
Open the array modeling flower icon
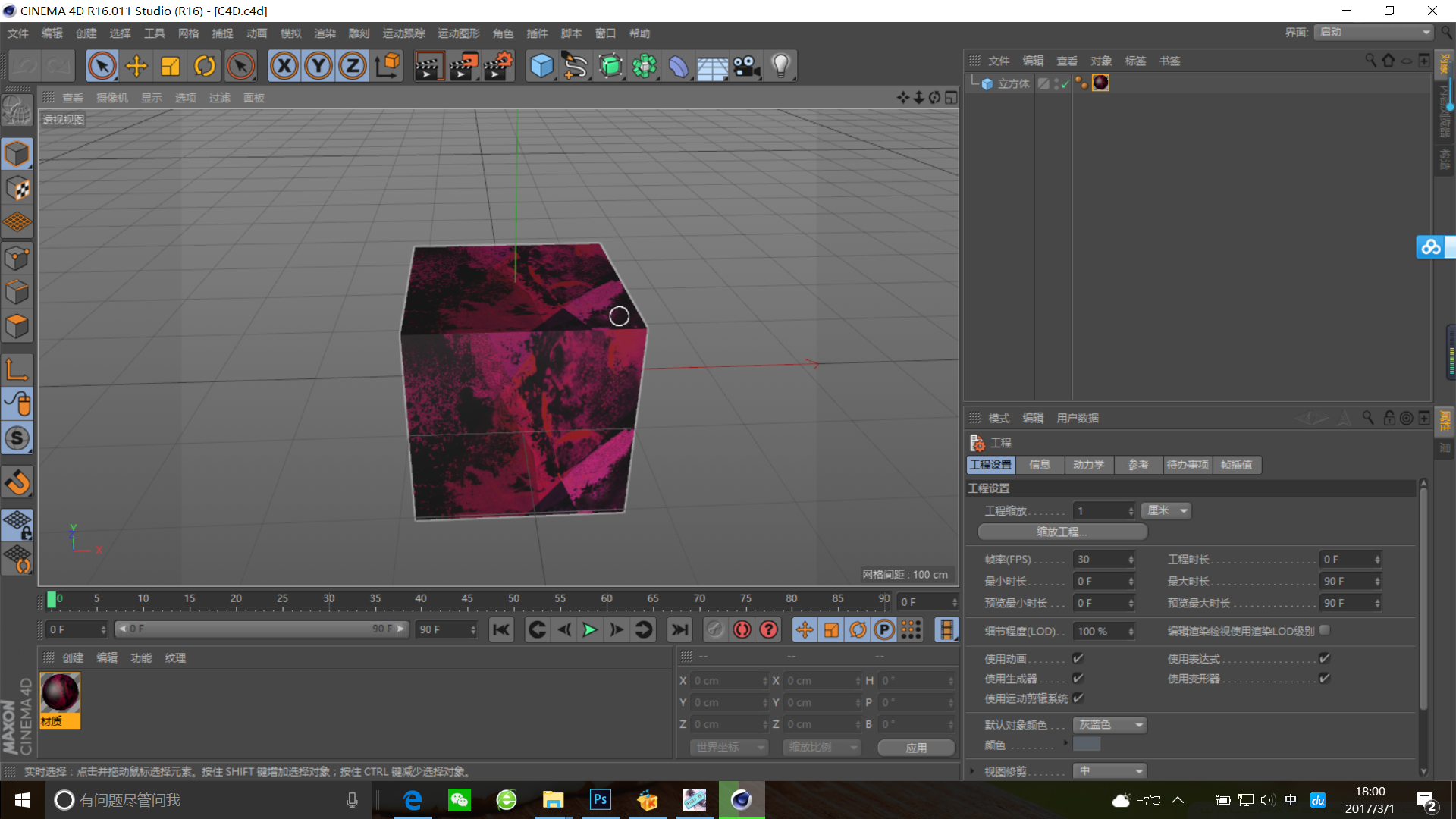645,66
